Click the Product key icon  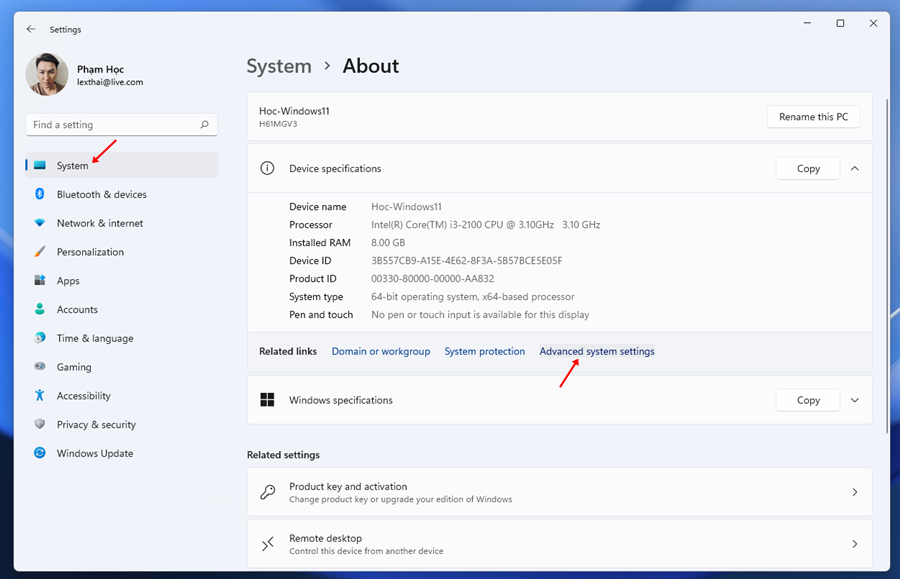tap(267, 492)
